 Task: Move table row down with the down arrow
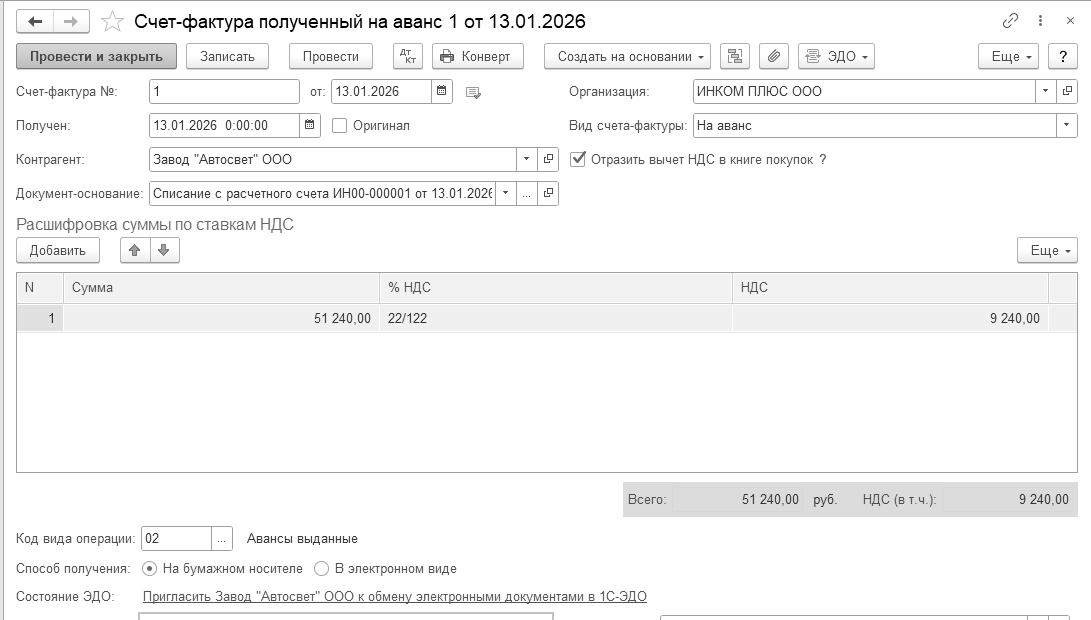coord(164,251)
